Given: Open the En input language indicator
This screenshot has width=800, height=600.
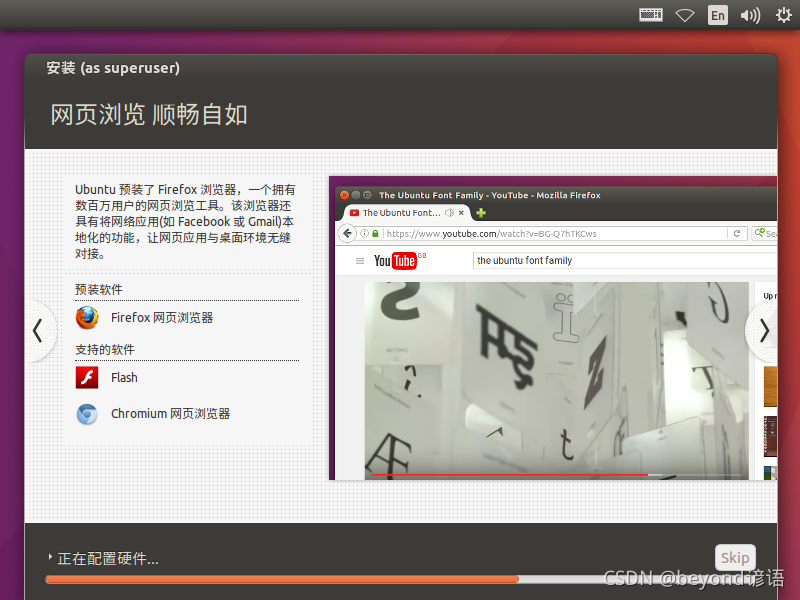Looking at the screenshot, I should [x=717, y=15].
